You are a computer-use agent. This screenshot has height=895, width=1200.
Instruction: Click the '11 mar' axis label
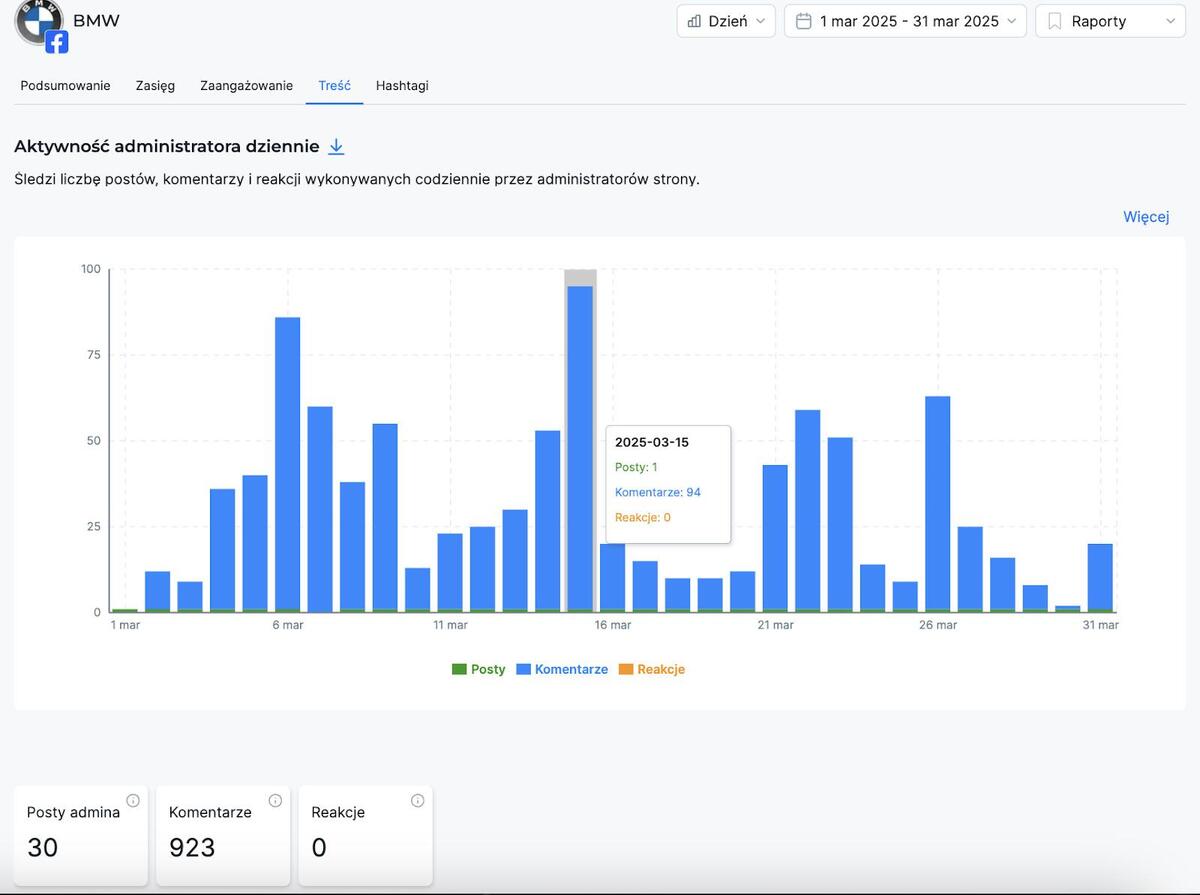point(450,625)
